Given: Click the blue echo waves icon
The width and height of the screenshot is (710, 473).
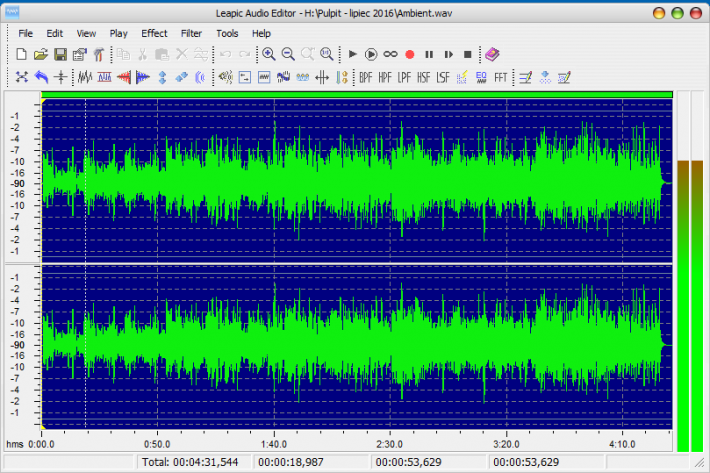Looking at the screenshot, I should [x=201, y=77].
